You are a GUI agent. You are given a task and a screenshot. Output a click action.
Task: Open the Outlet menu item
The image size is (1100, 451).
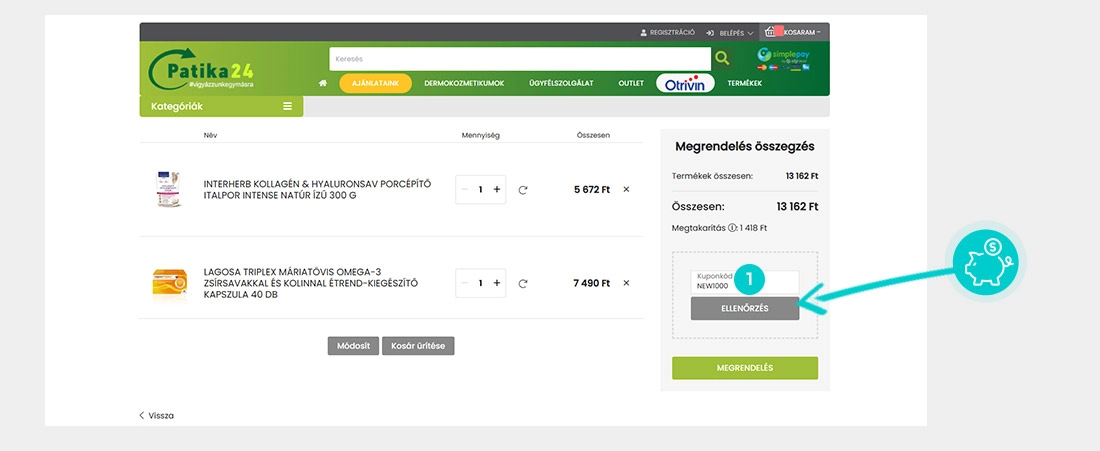[x=631, y=83]
